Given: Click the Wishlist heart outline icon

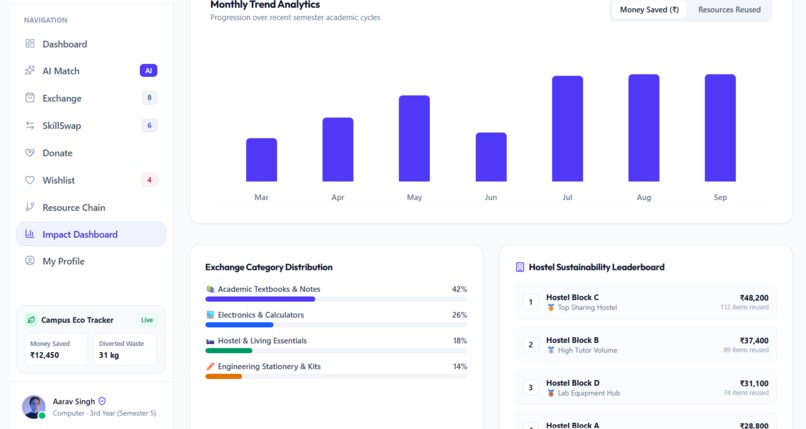Looking at the screenshot, I should coord(30,180).
